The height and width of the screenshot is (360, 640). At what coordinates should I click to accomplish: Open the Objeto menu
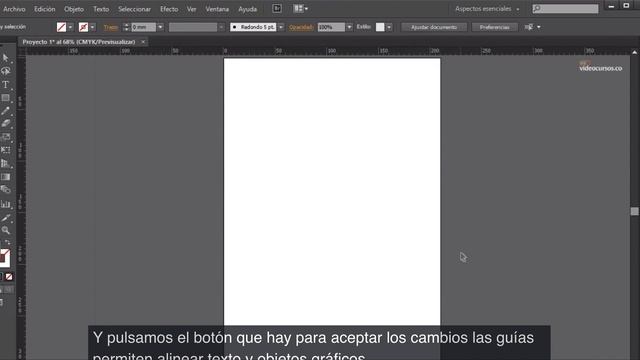pos(74,9)
